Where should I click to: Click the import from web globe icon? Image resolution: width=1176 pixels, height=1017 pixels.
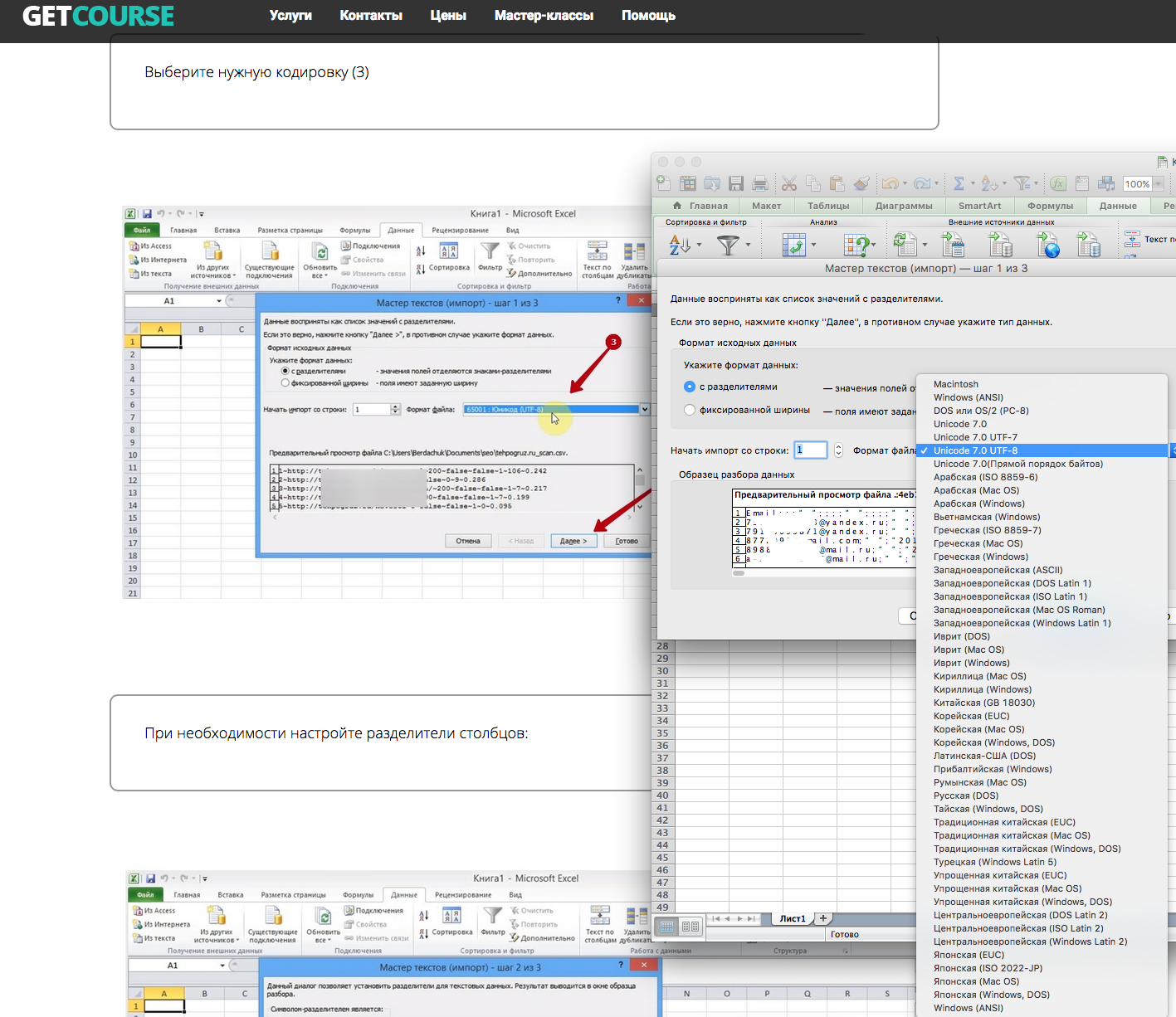1048,245
